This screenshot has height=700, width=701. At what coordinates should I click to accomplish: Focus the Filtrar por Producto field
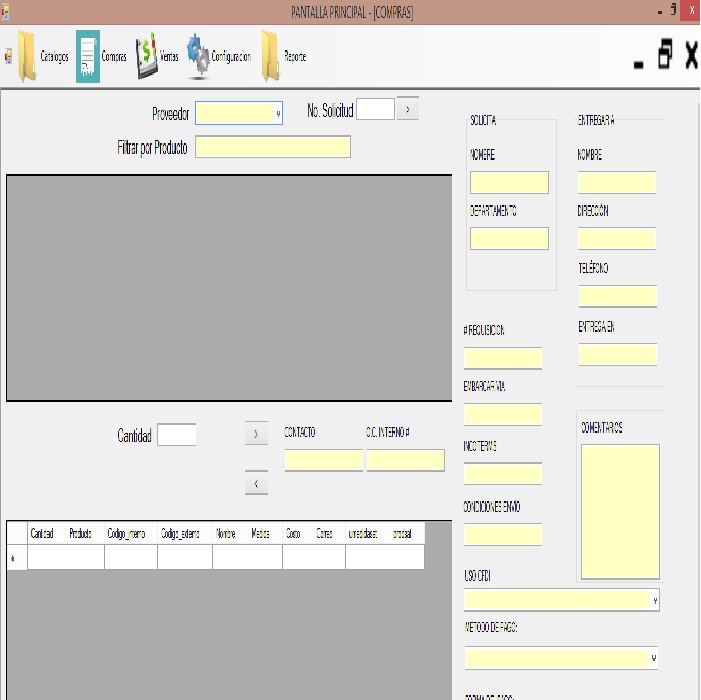[x=272, y=147]
